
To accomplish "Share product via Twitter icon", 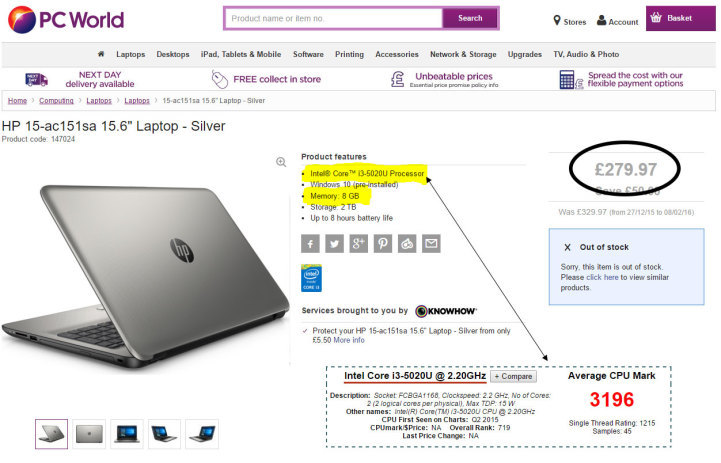I will coord(334,244).
